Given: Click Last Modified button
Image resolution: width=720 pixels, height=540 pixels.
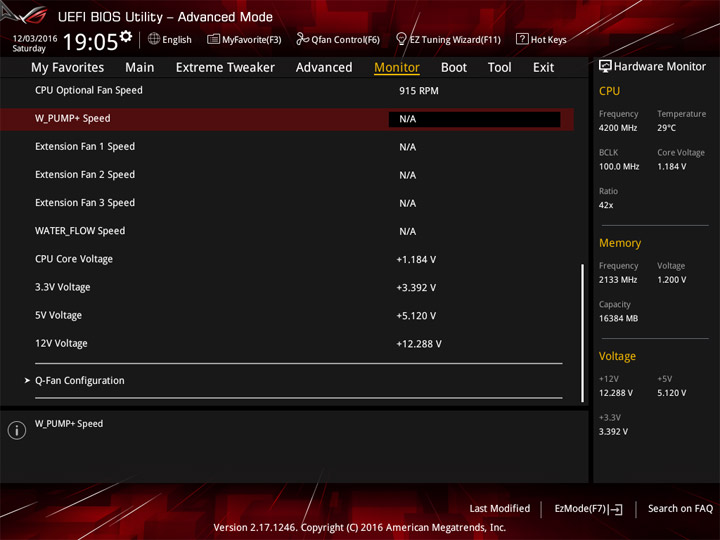Looking at the screenshot, I should 500,508.
